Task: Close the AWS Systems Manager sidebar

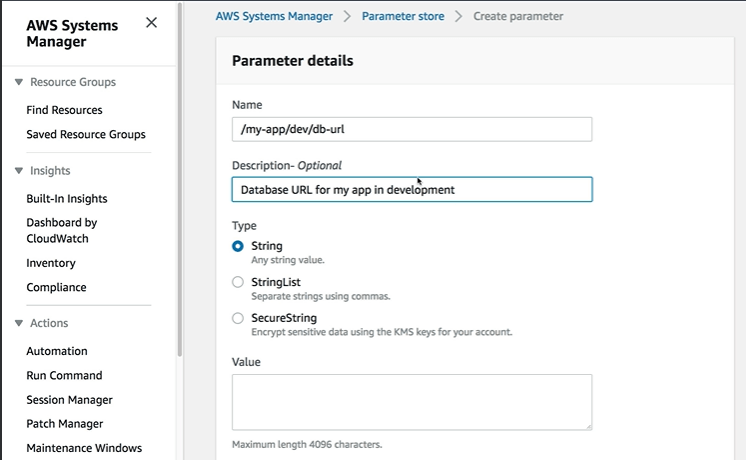Action: pyautogui.click(x=151, y=23)
